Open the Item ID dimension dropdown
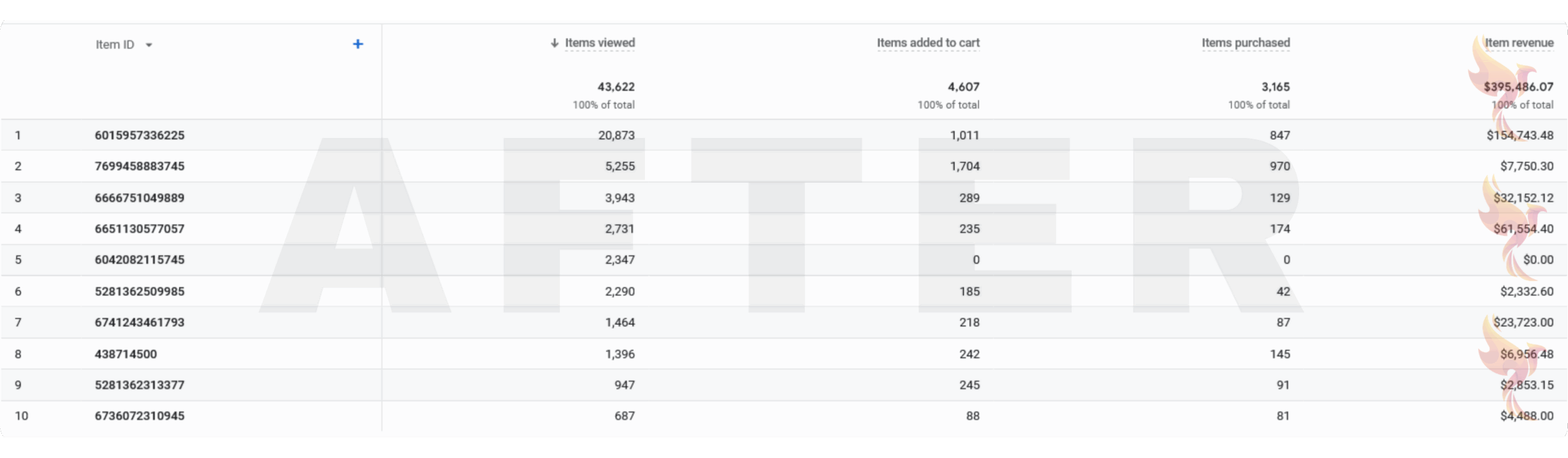This screenshot has height=458, width=1568. (x=149, y=45)
